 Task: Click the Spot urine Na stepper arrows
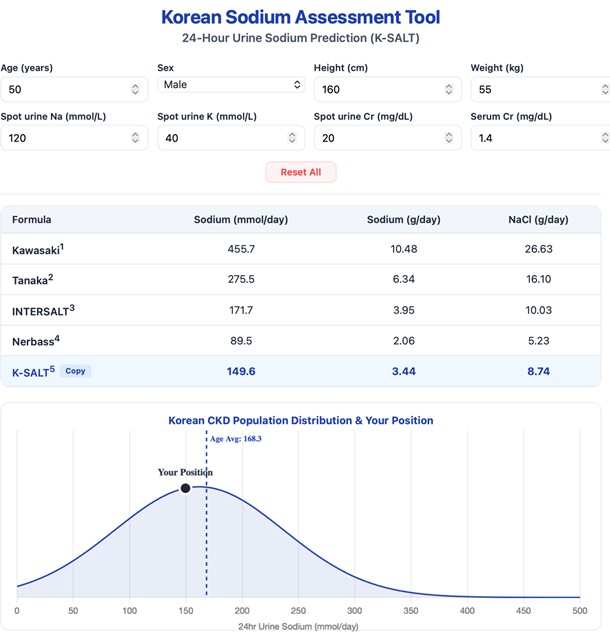tap(135, 138)
